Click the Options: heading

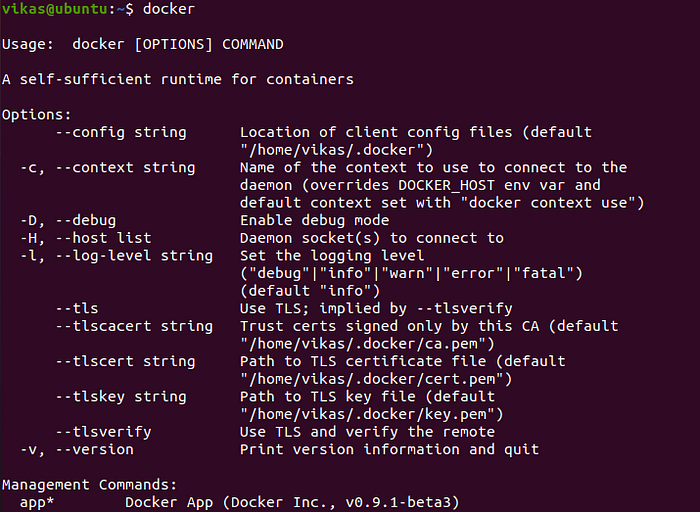(37, 115)
